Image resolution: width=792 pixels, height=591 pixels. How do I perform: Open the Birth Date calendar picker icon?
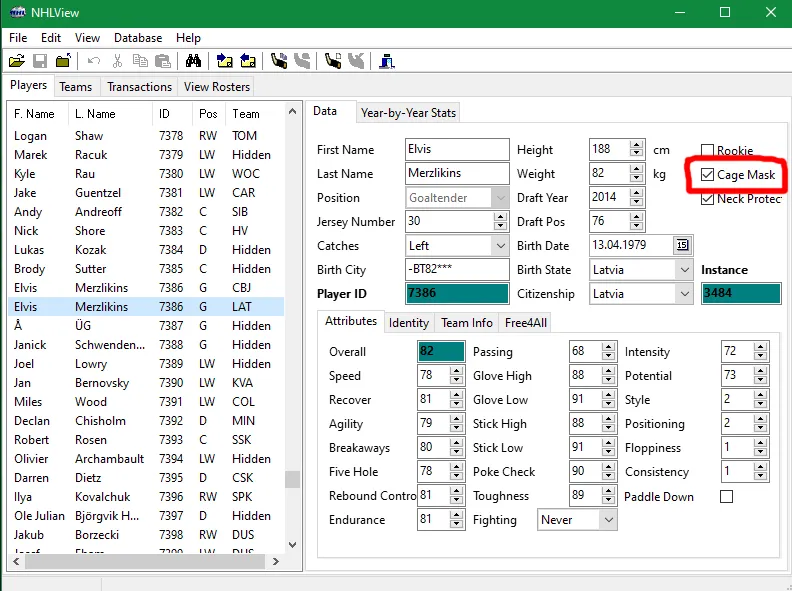click(682, 245)
